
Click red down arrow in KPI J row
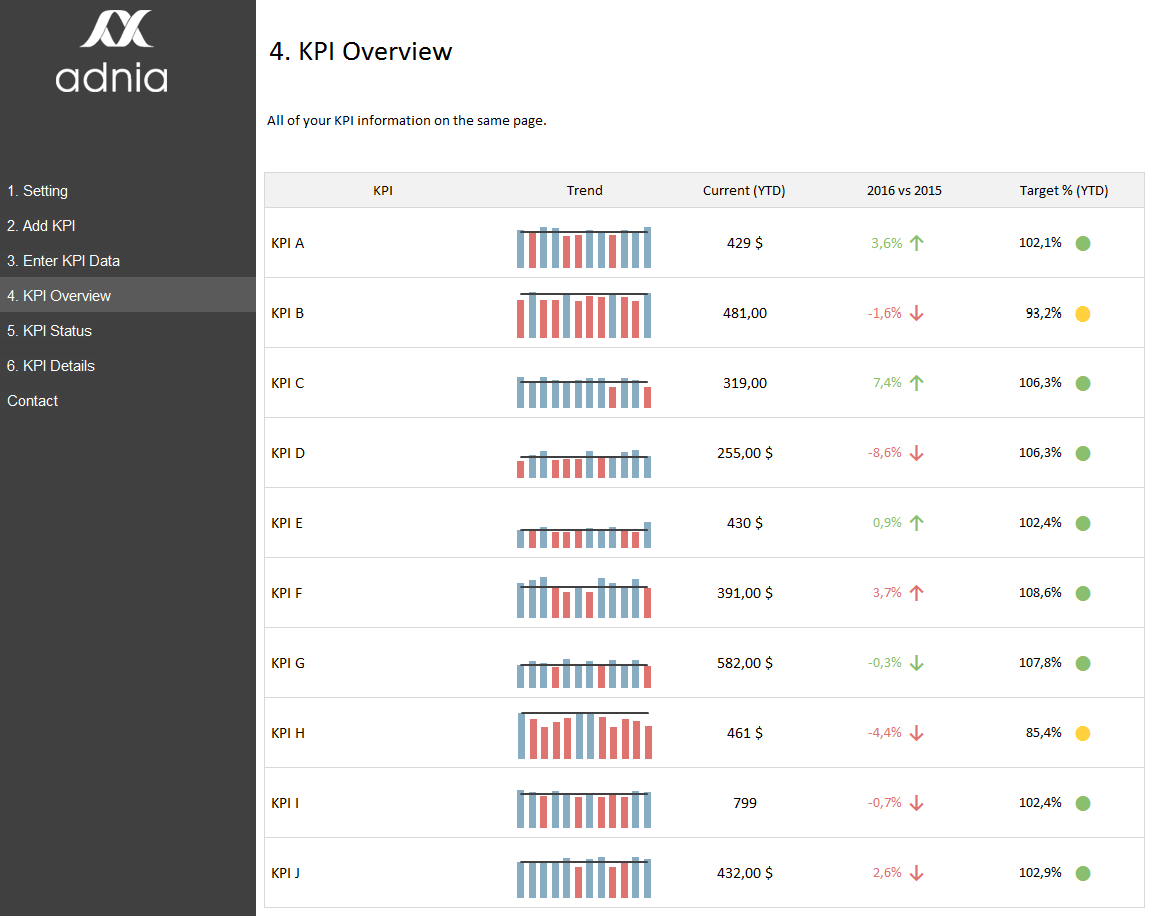point(917,873)
